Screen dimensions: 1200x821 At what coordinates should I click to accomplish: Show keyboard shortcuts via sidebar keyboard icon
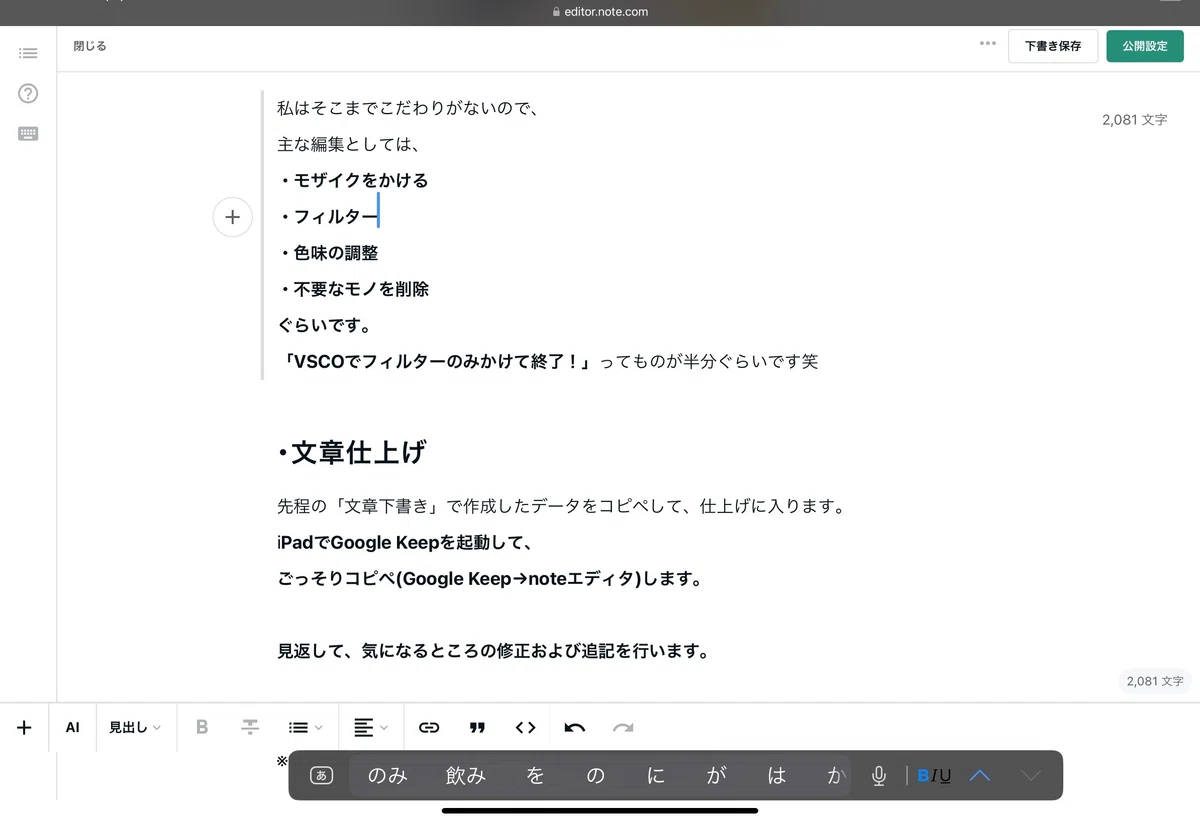(28, 133)
